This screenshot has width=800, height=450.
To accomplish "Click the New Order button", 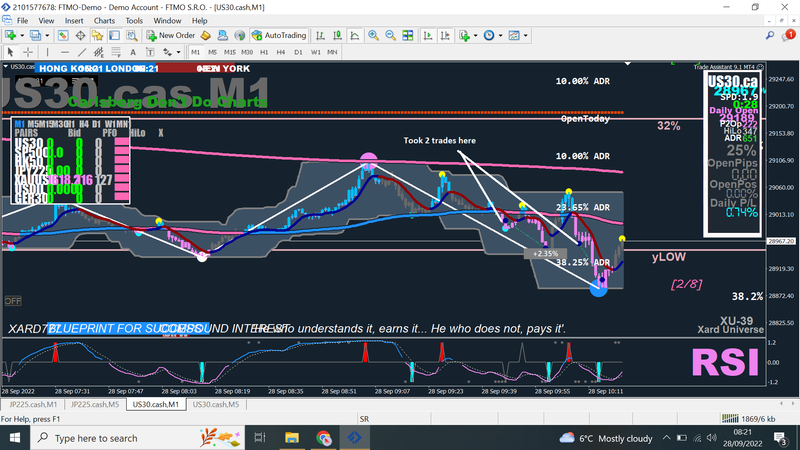I will (x=171, y=35).
